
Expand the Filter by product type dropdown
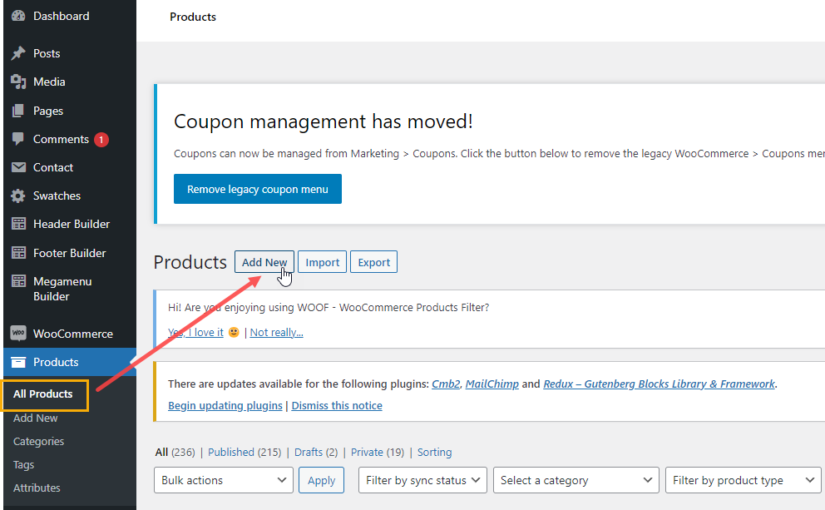point(742,480)
